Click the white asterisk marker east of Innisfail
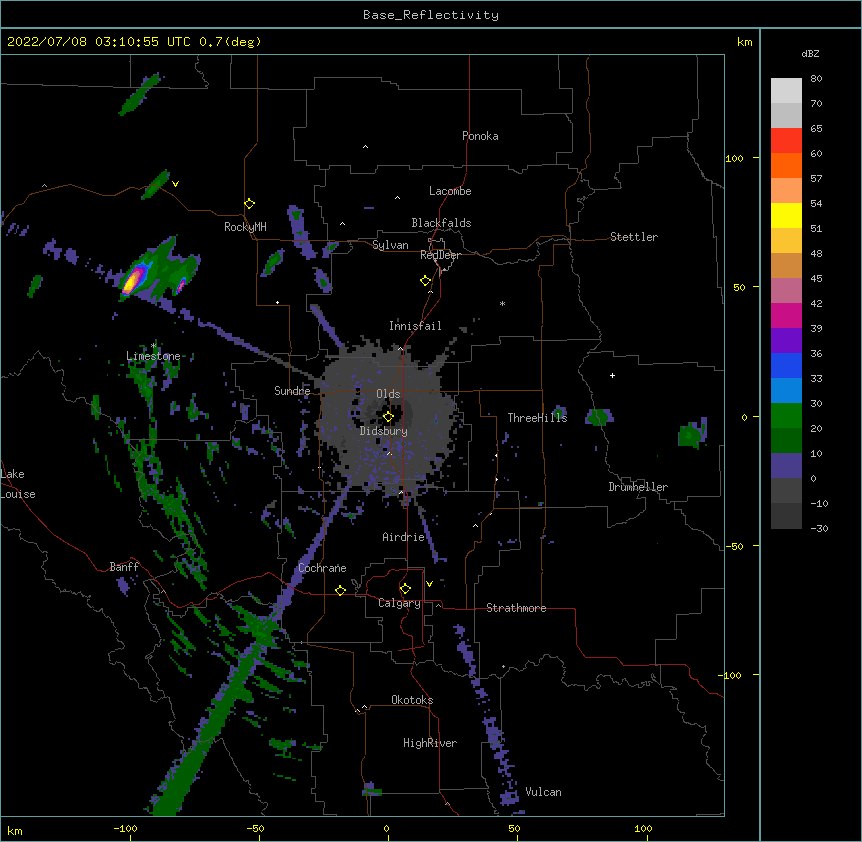 click(x=502, y=303)
